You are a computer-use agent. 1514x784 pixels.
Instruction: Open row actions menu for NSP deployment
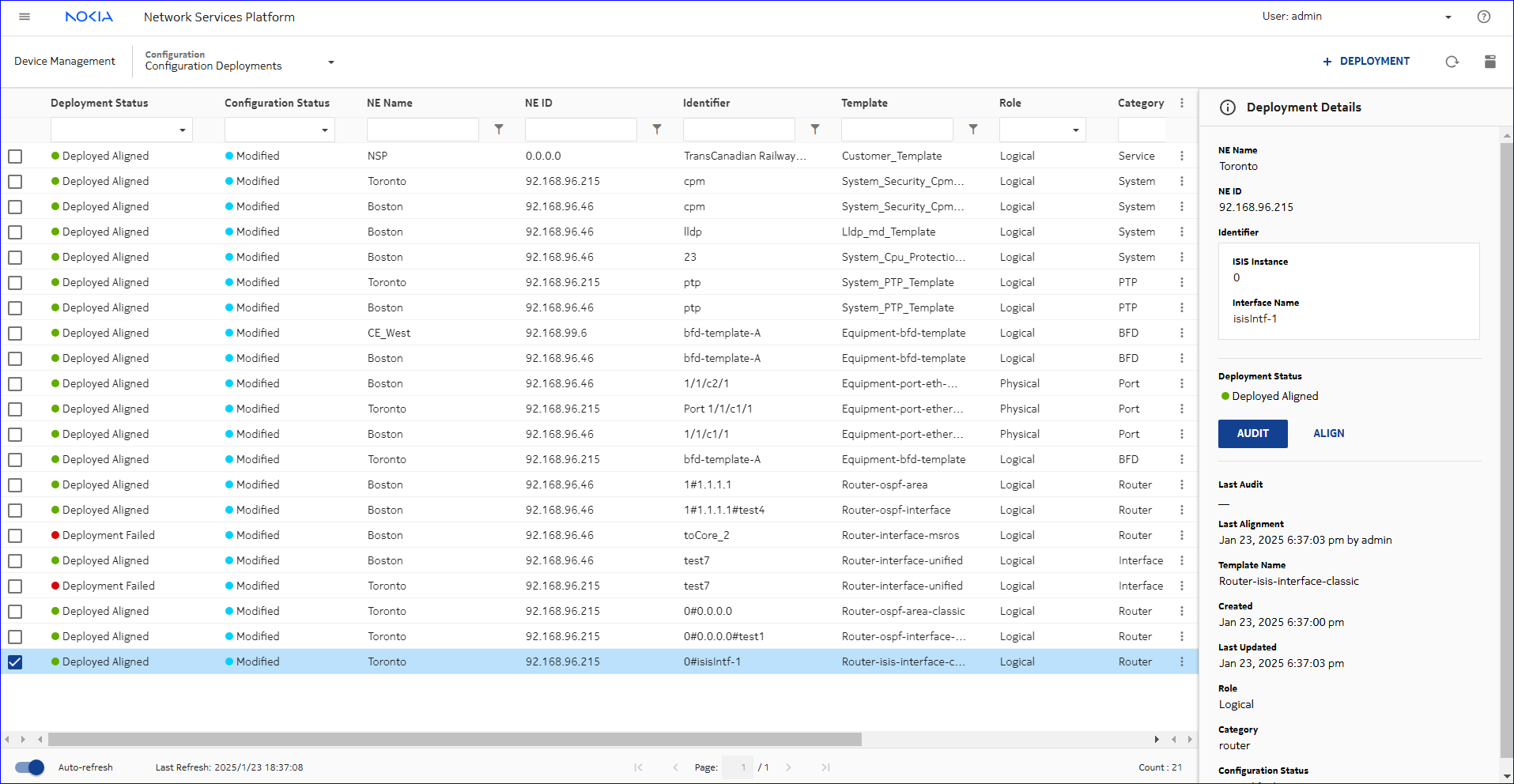click(x=1182, y=156)
